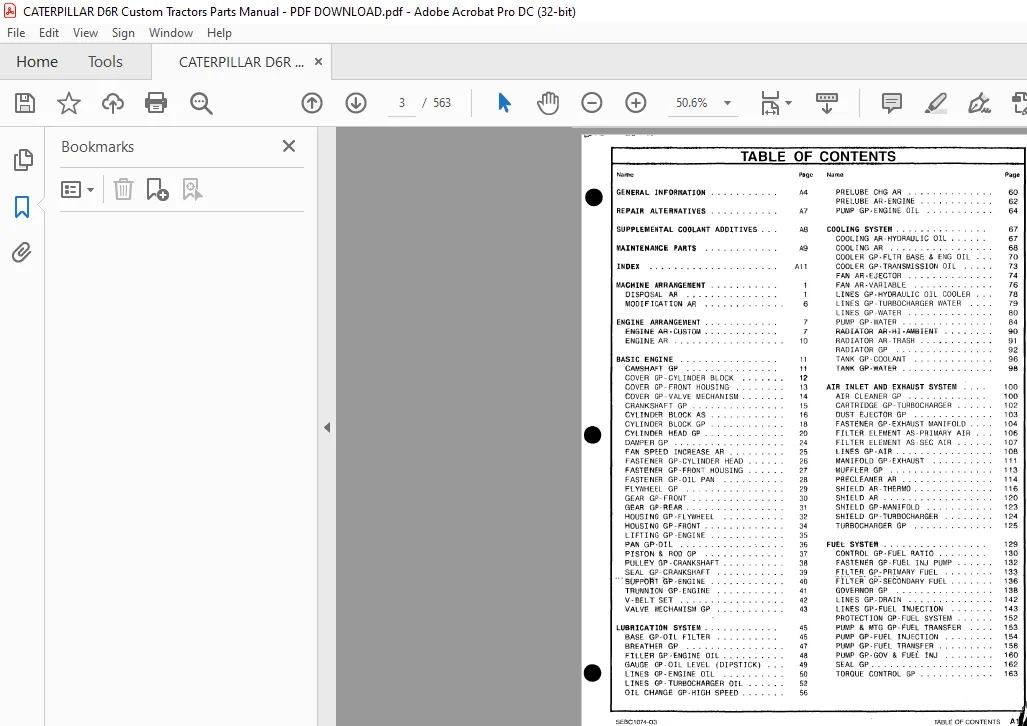Open the Window menu
Viewport: 1027px width, 726px height.
pos(171,33)
